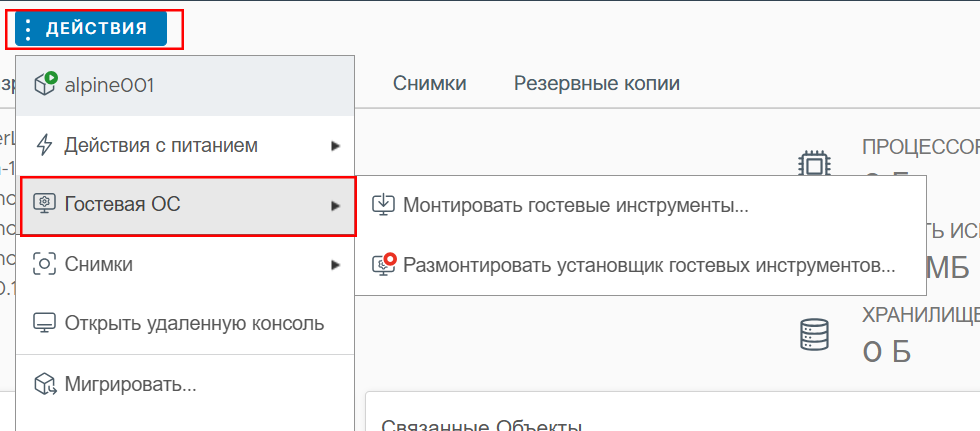Click the alpine001 VM icon
This screenshot has width=980, height=431.
pos(45,84)
